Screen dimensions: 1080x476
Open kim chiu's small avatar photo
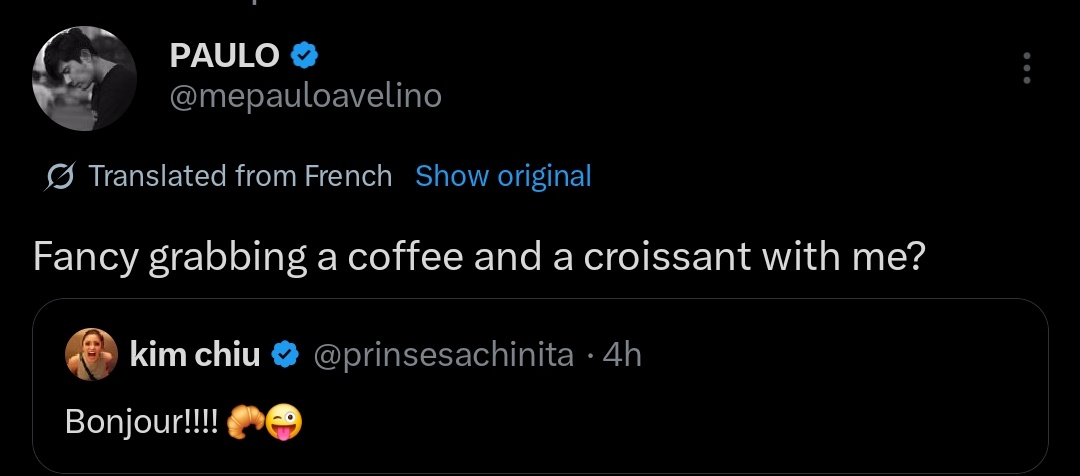click(x=89, y=356)
